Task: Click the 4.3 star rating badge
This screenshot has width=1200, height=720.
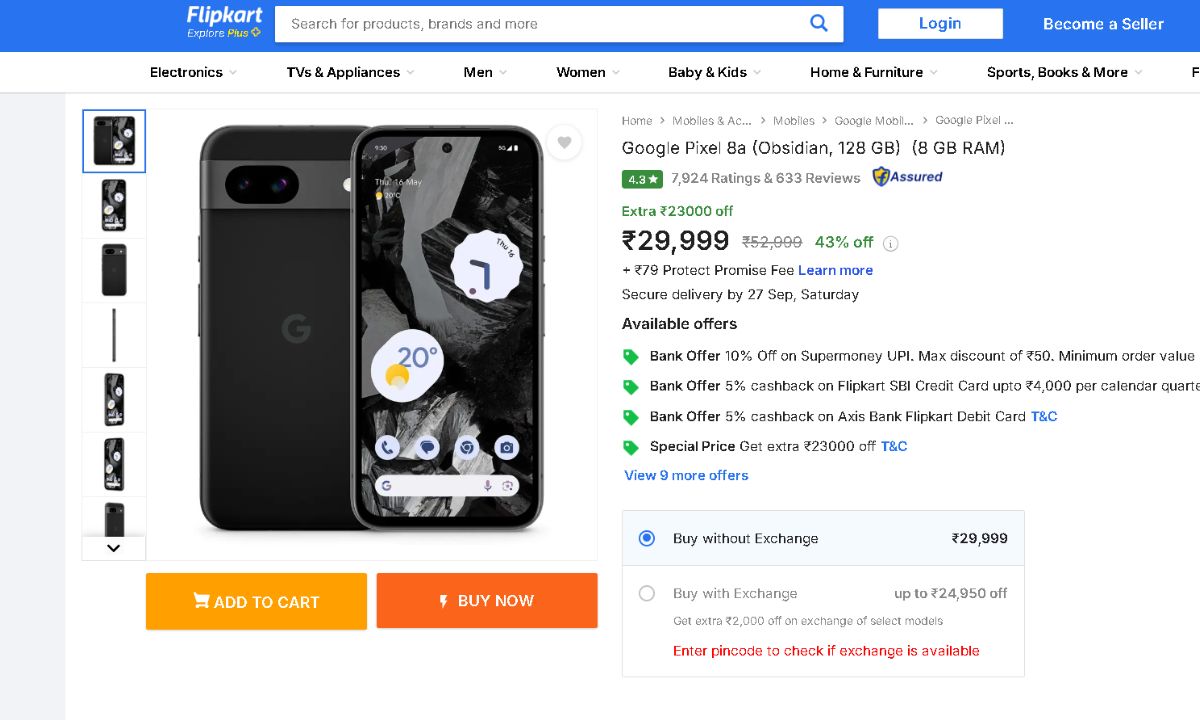Action: click(x=642, y=179)
